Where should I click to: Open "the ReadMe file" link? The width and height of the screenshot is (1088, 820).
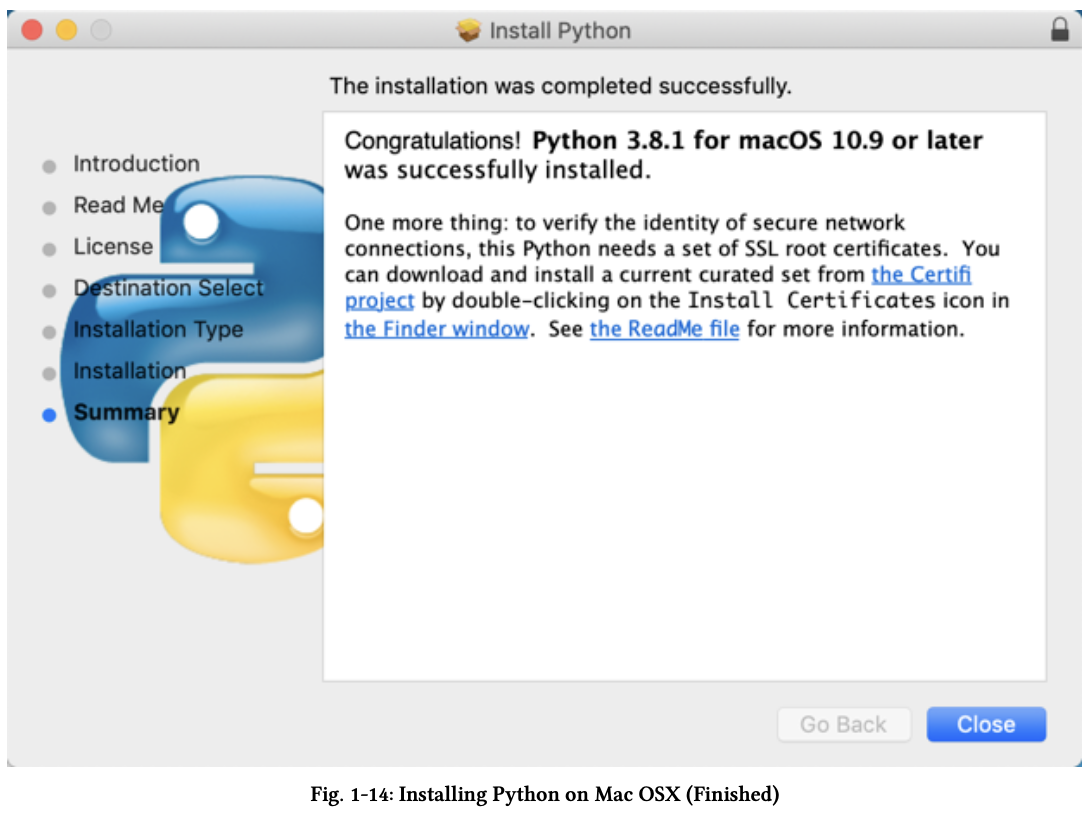(x=664, y=328)
